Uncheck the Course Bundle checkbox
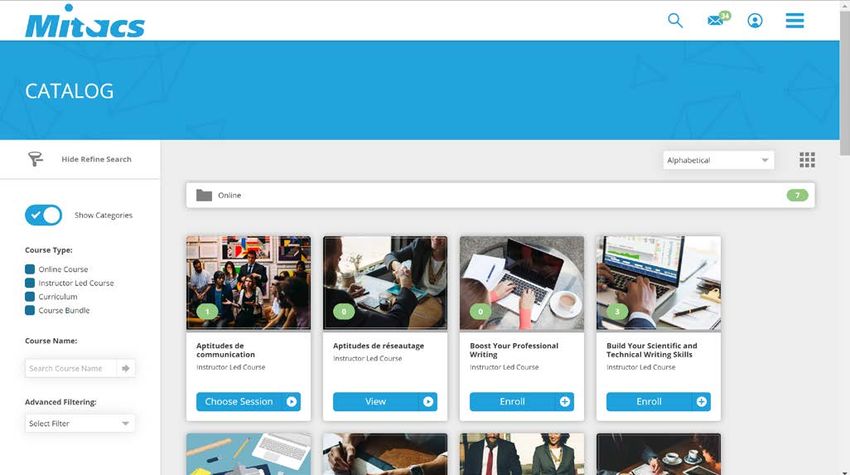This screenshot has height=475, width=850. pos(30,310)
